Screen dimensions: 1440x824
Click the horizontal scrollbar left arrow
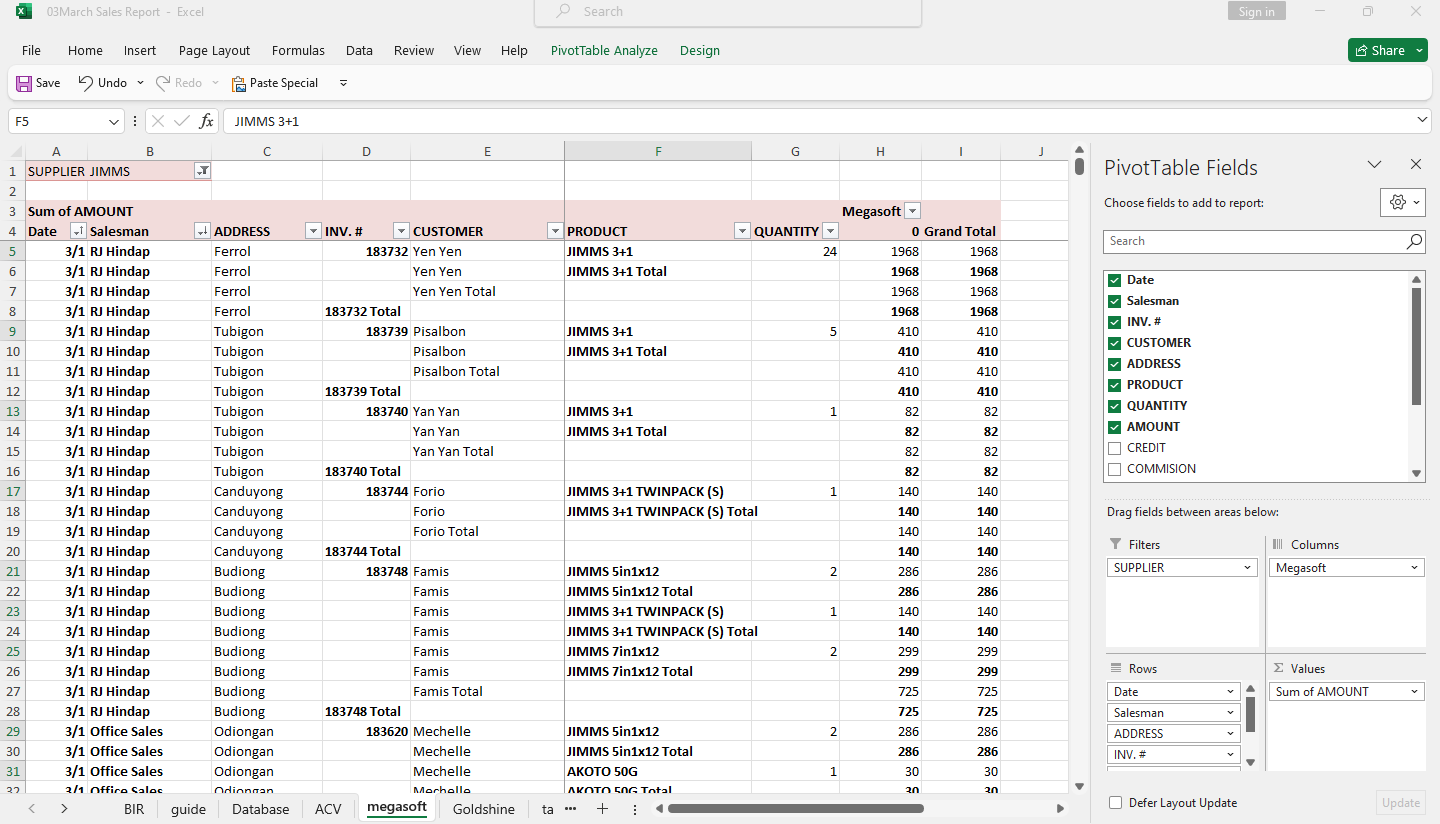(659, 809)
